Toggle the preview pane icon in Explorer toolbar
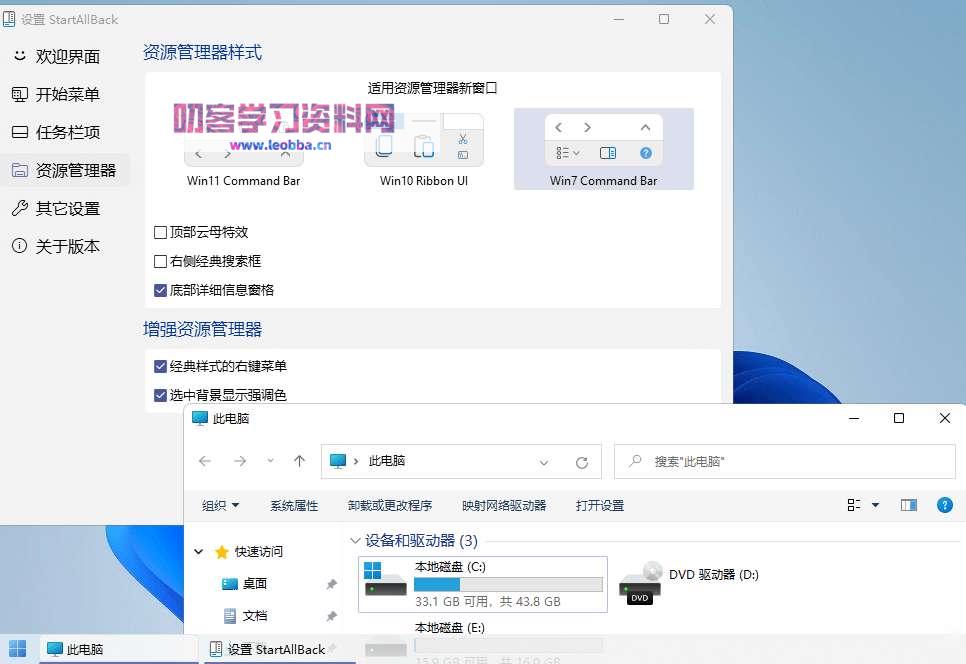This screenshot has width=966, height=664. [908, 505]
